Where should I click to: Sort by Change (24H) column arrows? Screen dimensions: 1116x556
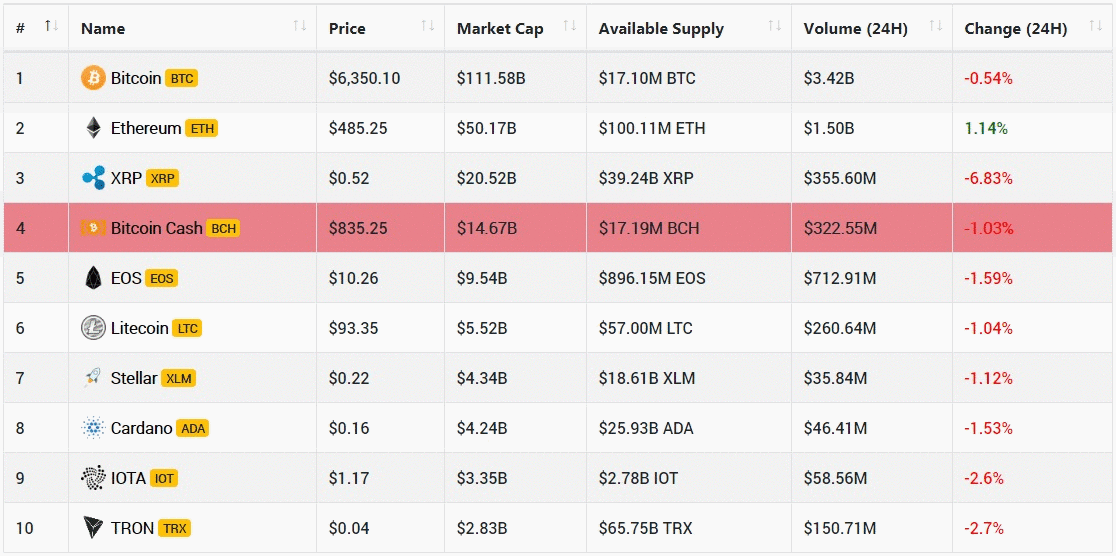point(1095,28)
